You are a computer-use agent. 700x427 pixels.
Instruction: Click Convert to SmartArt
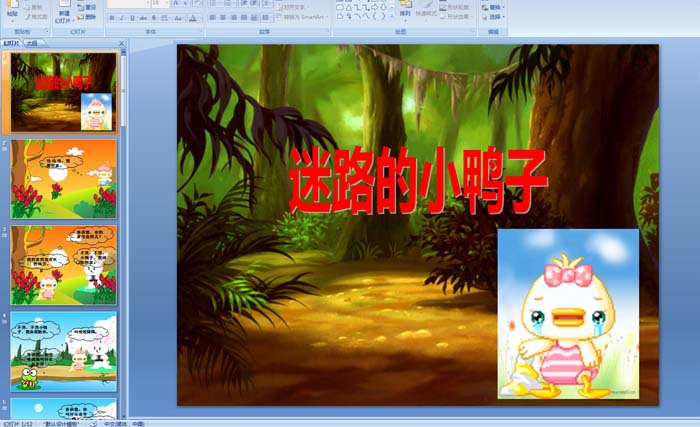302,17
